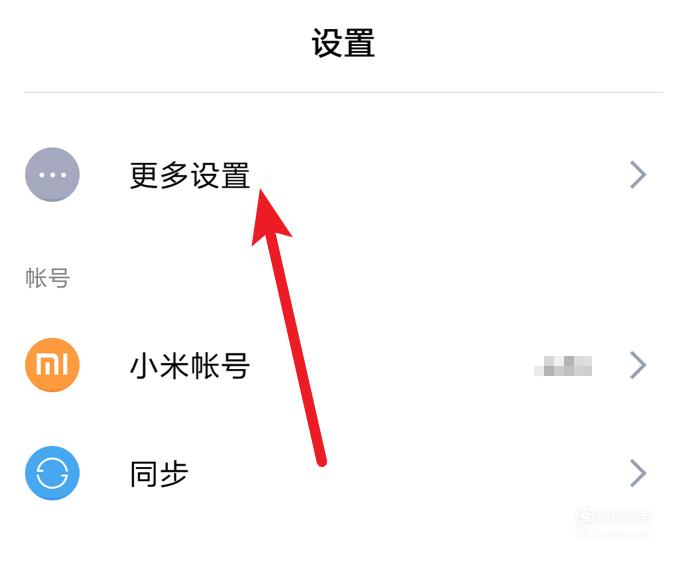Expand the chevron beside 小米帐号
The width and height of the screenshot is (676, 564).
[x=638, y=365]
